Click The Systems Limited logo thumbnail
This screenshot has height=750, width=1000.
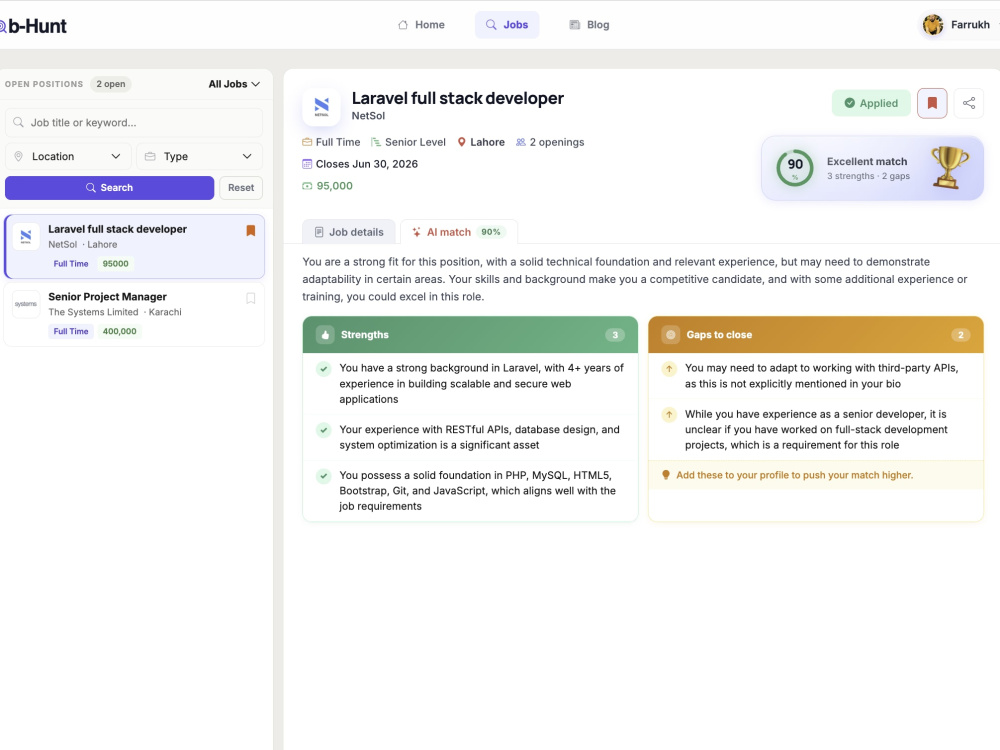pyautogui.click(x=26, y=304)
